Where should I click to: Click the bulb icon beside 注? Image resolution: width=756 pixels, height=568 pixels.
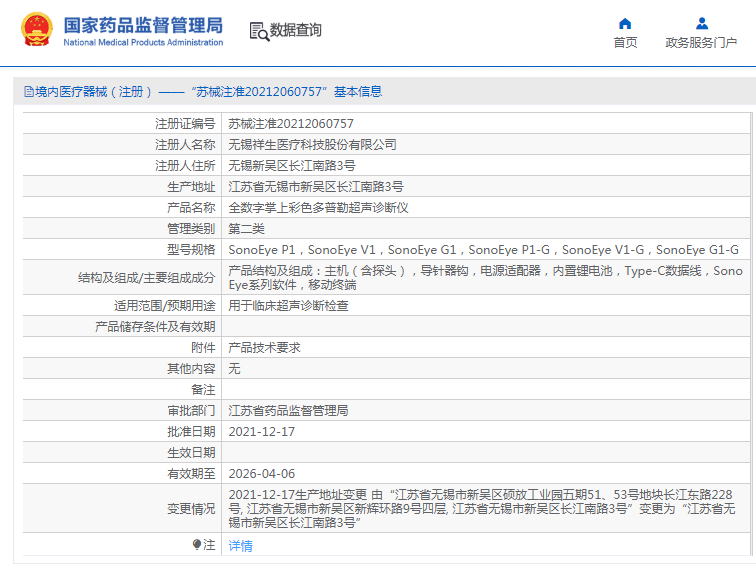click(197, 544)
